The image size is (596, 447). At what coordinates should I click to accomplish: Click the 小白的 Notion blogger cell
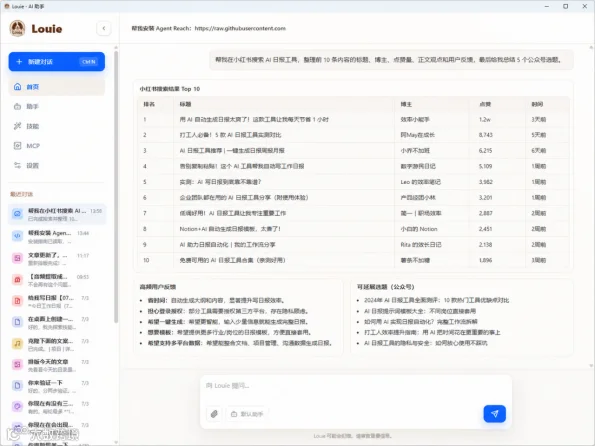click(419, 229)
